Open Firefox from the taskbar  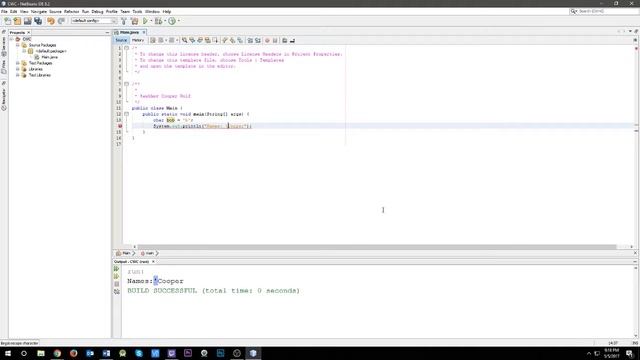[73, 353]
